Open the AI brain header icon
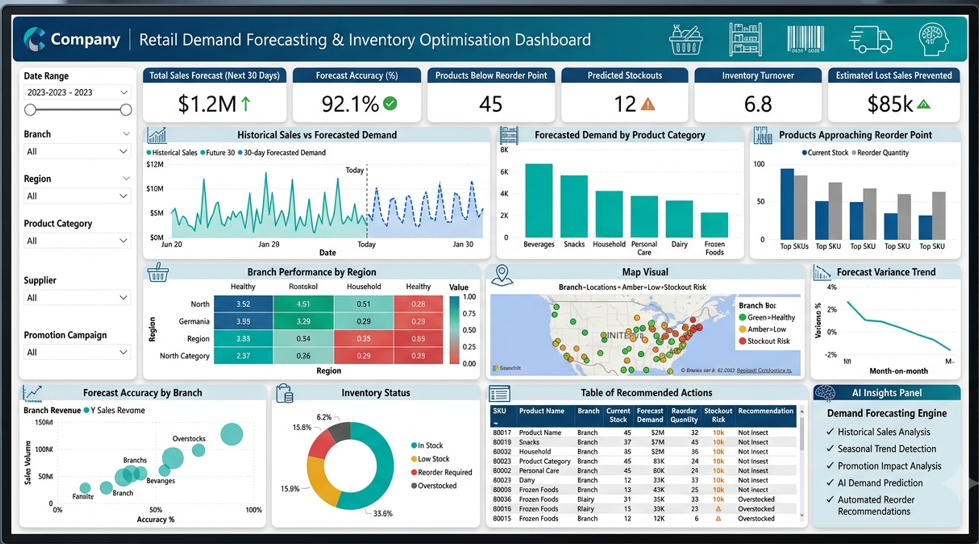Viewport: 979px width, 544px height. click(934, 39)
